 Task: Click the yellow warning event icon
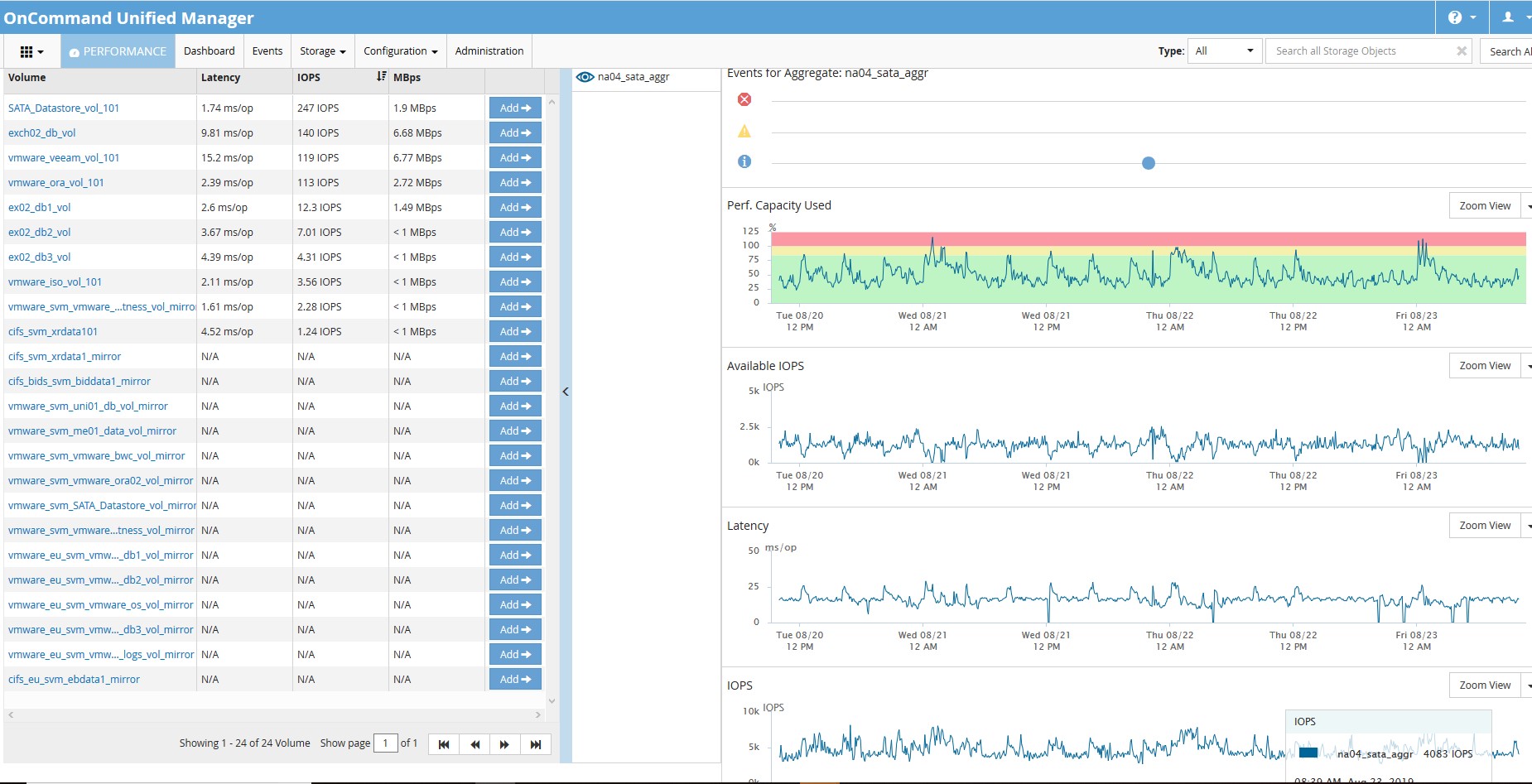[744, 131]
